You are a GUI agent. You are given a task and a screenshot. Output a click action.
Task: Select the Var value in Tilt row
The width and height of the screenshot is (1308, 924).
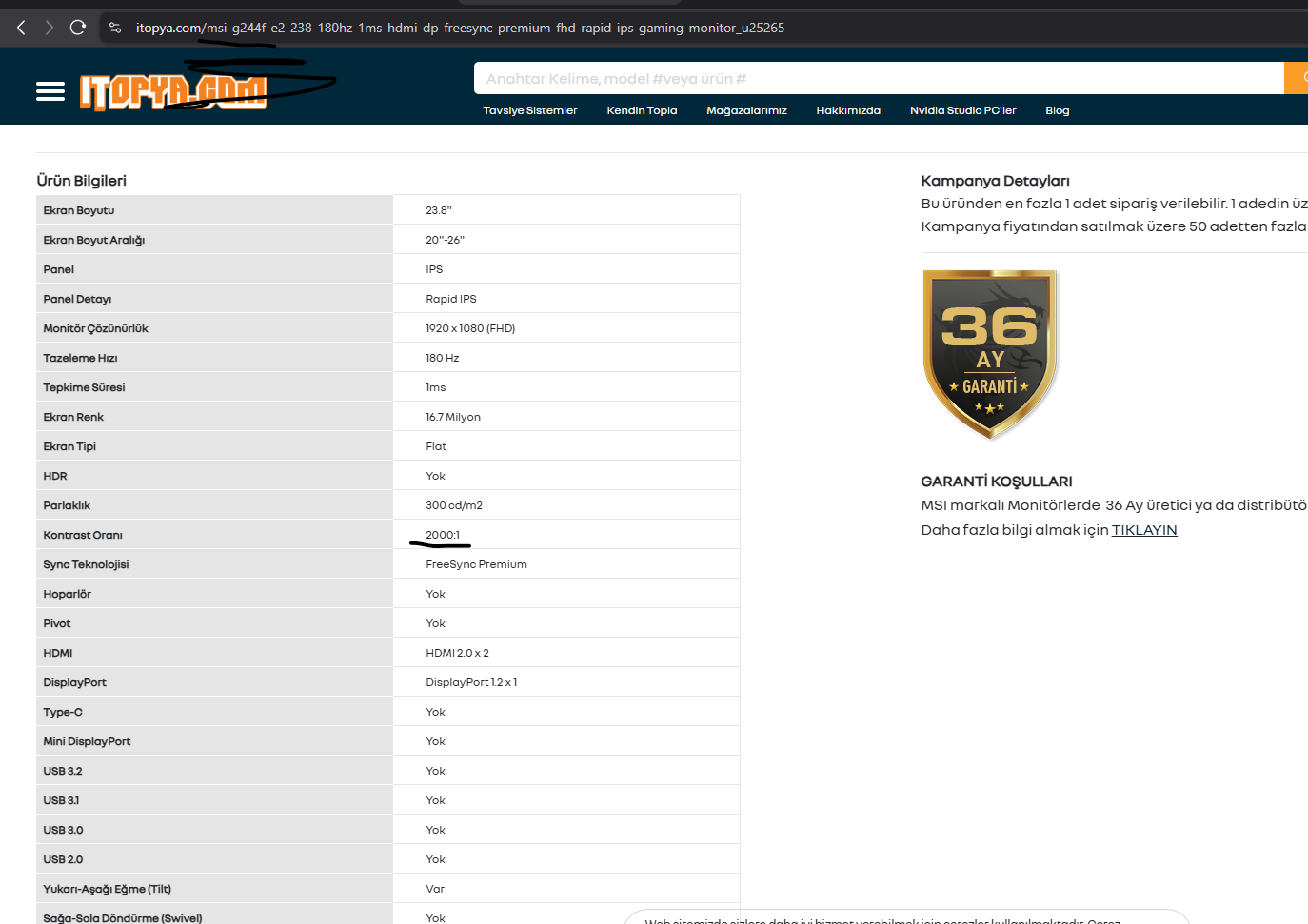[435, 889]
